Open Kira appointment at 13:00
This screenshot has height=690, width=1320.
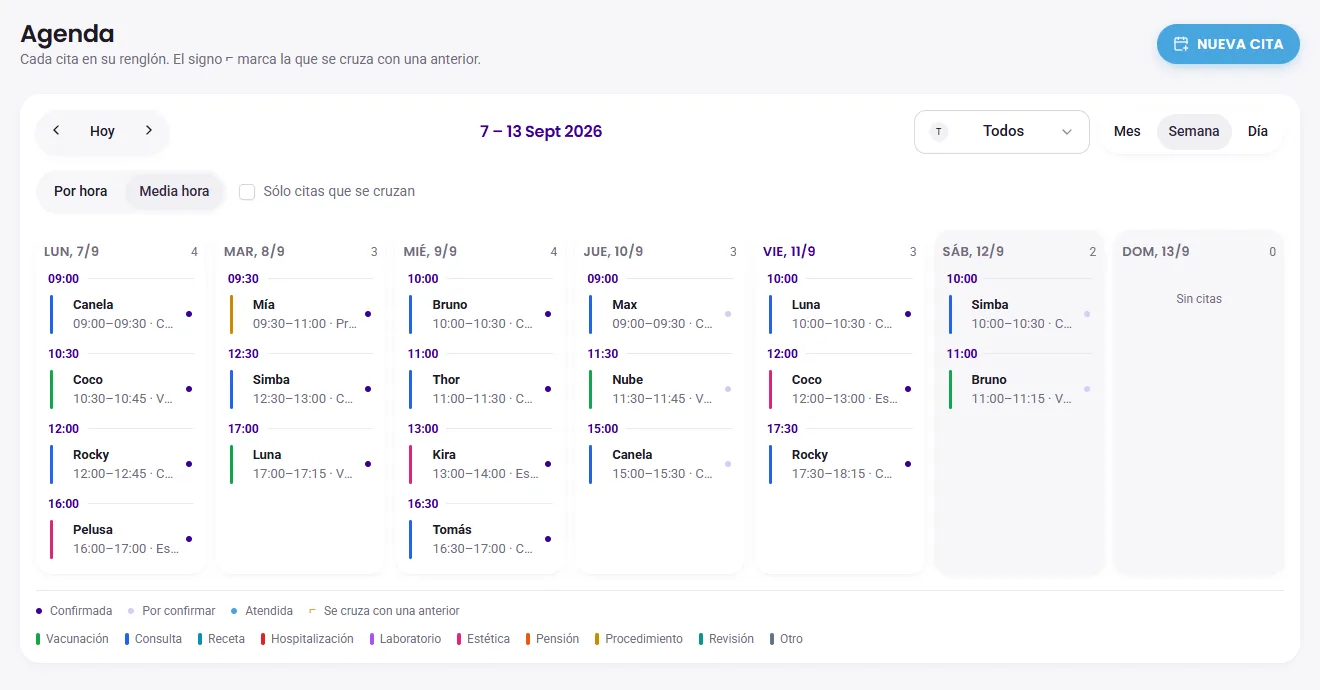481,464
